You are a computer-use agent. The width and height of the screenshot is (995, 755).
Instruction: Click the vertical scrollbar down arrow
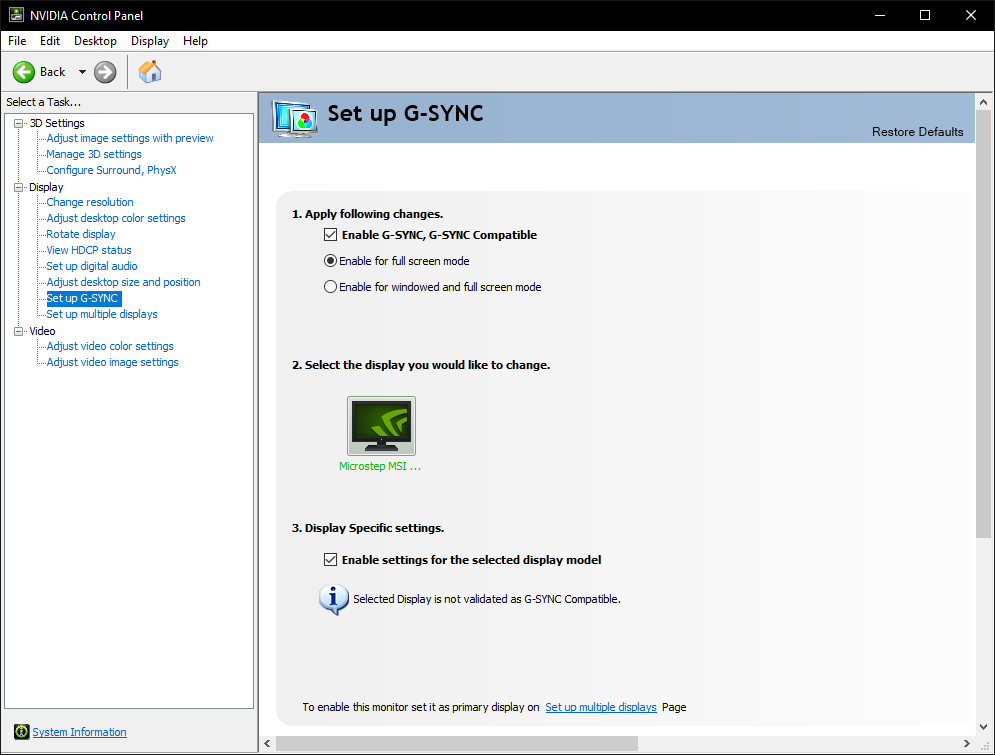[983, 727]
